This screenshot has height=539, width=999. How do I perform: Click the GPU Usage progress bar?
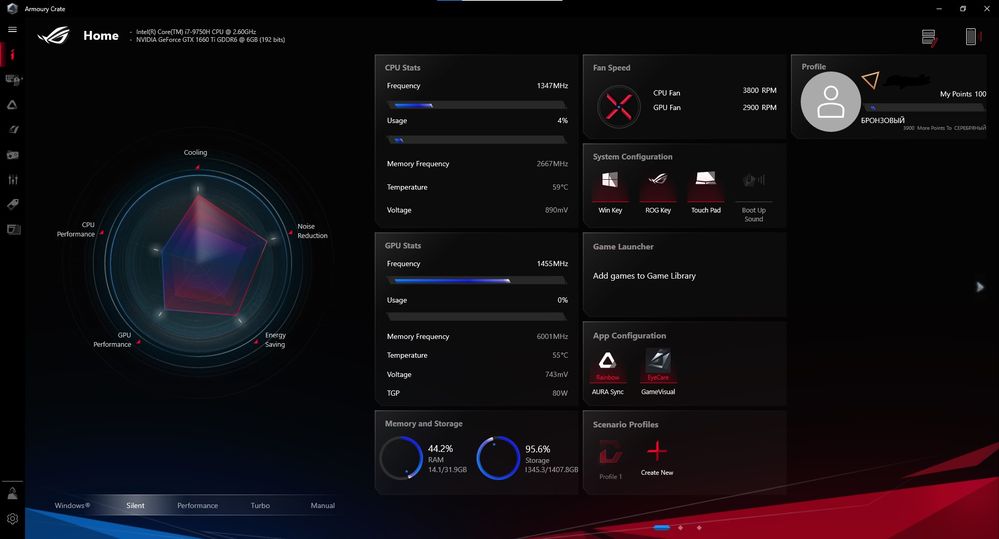tap(477, 316)
